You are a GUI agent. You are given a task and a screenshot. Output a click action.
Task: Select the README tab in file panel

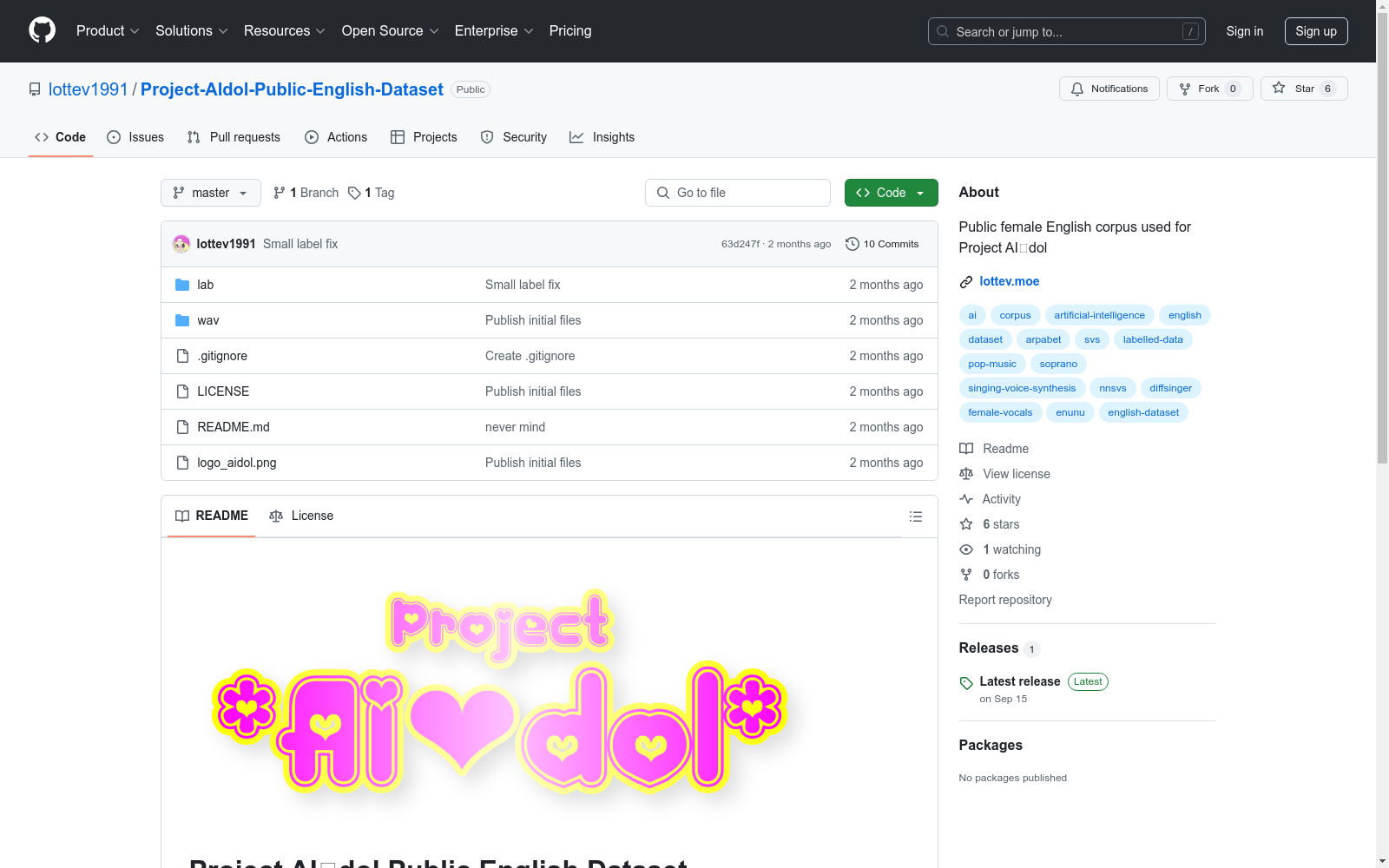click(212, 516)
